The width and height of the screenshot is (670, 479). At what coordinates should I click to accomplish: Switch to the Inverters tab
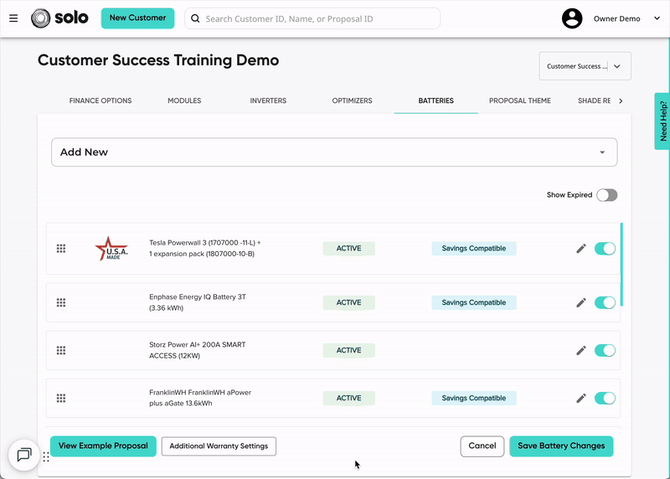(x=268, y=101)
